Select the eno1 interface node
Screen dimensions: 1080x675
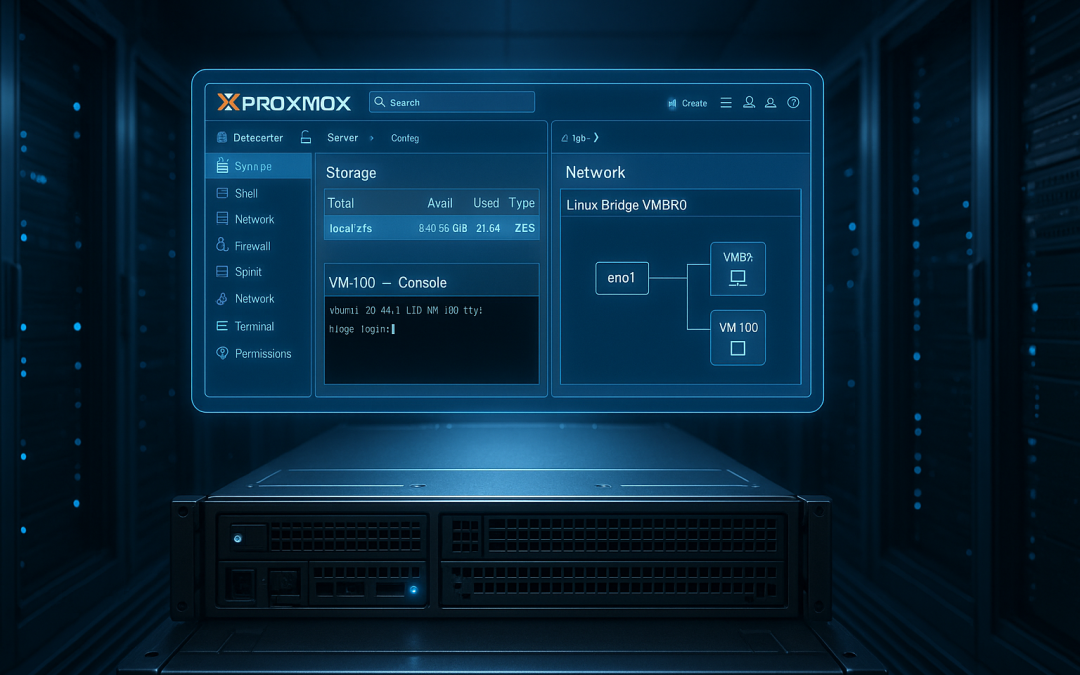pos(621,278)
